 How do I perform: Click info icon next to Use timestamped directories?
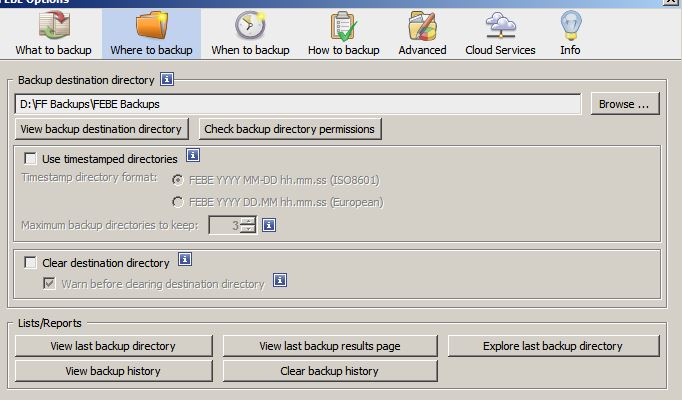click(193, 155)
